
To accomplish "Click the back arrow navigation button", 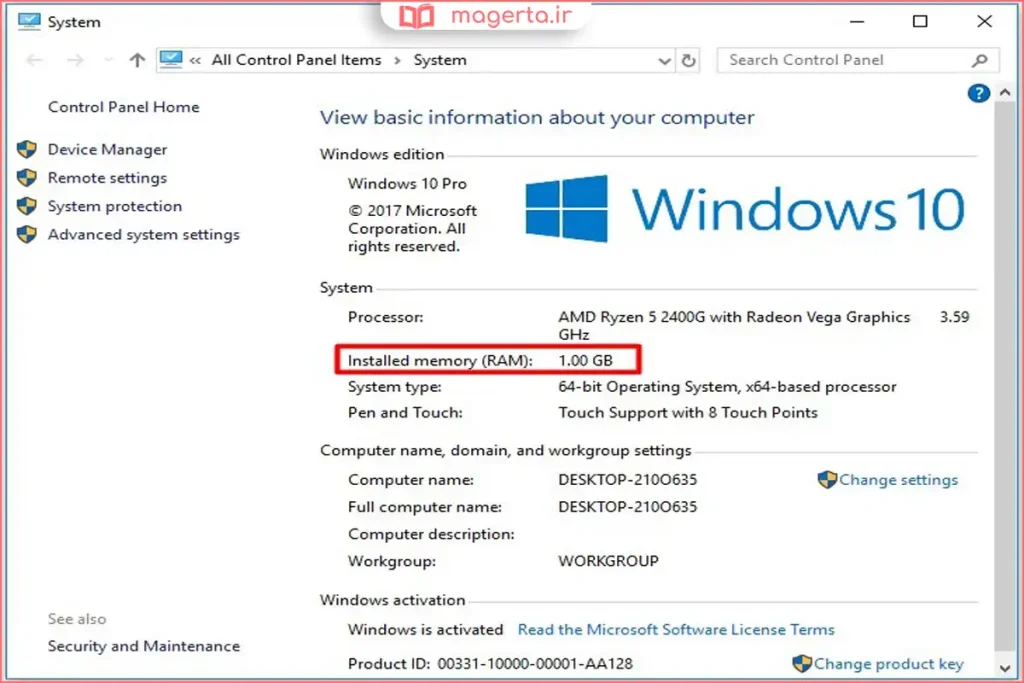I will pos(35,60).
